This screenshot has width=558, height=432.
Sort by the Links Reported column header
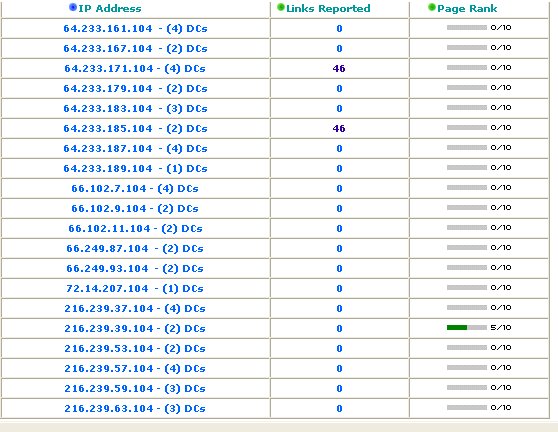click(328, 9)
